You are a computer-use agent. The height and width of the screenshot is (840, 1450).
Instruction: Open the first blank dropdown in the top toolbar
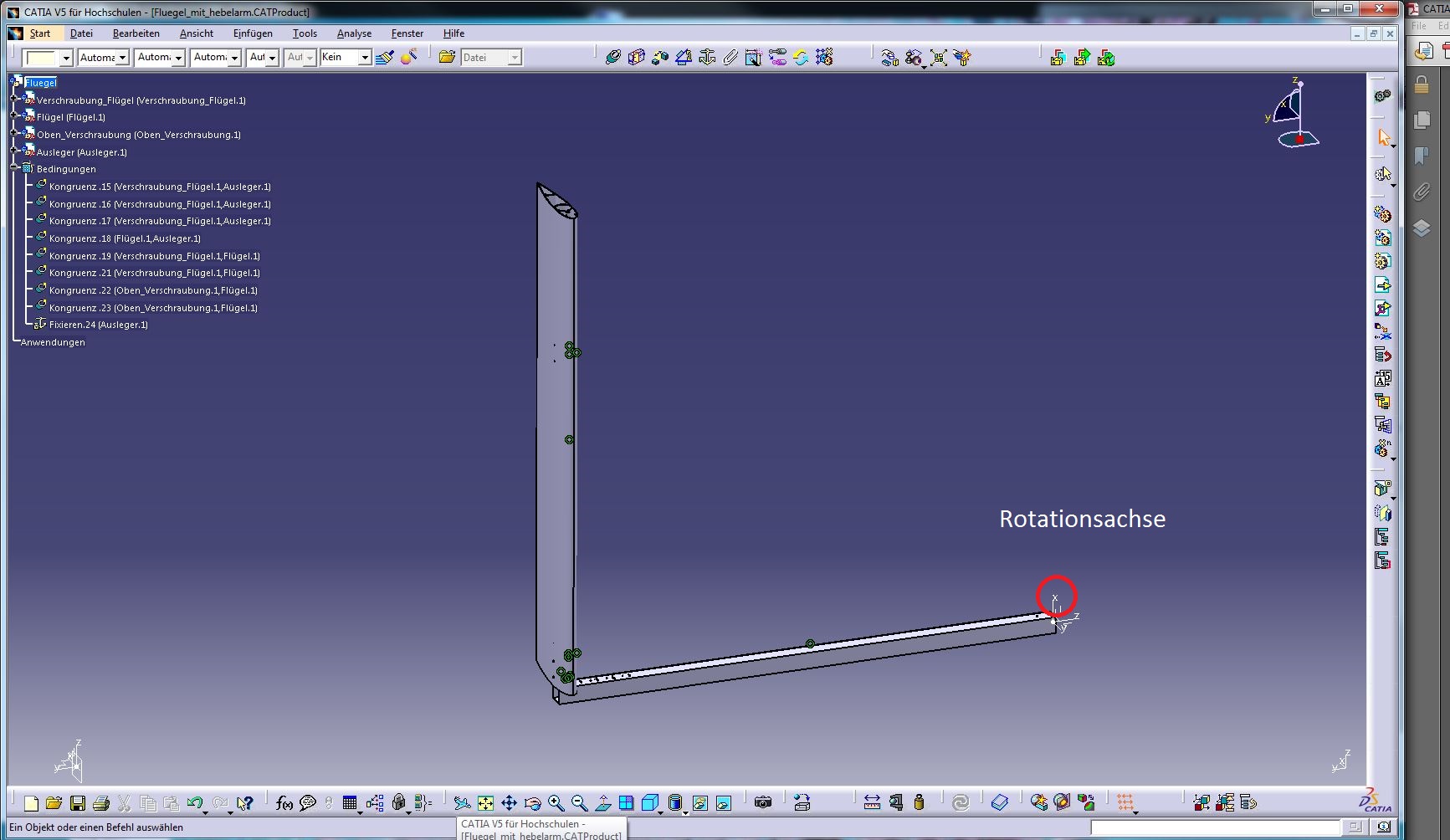48,57
